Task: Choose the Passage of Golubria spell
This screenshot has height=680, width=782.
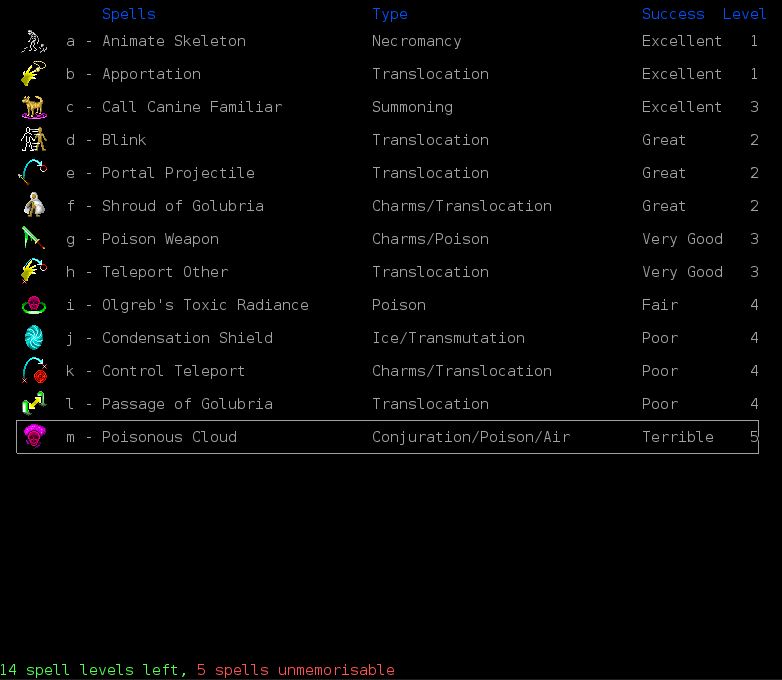Action: coord(187,404)
